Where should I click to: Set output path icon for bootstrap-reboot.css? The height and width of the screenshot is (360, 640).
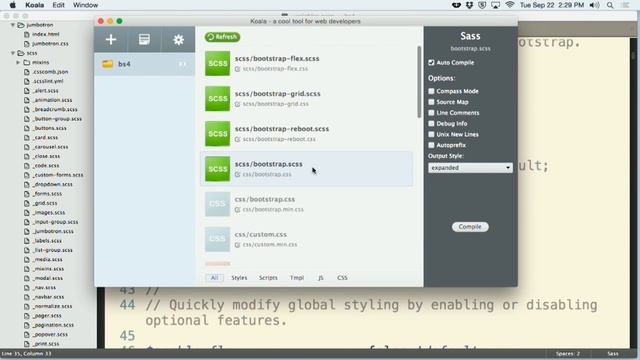click(x=238, y=139)
